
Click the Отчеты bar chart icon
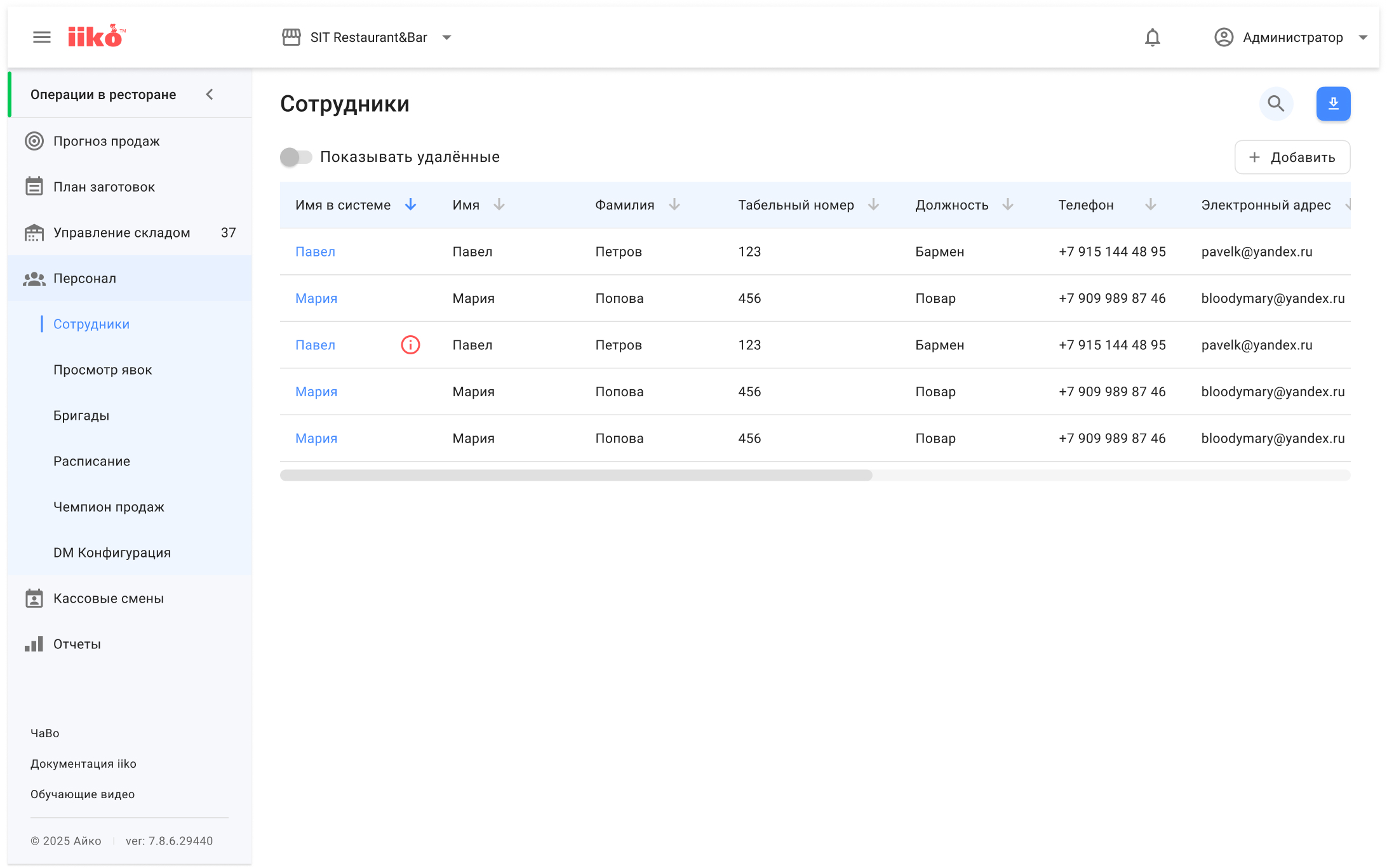(x=34, y=644)
